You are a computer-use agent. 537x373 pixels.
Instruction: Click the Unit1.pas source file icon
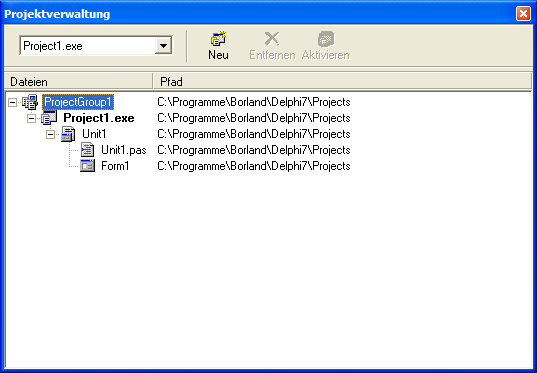click(x=87, y=150)
